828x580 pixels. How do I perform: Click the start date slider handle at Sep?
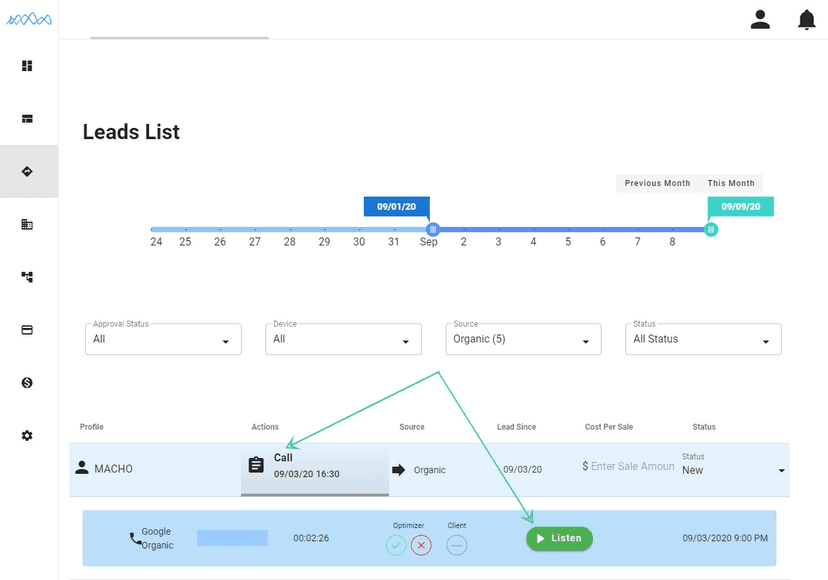[432, 229]
